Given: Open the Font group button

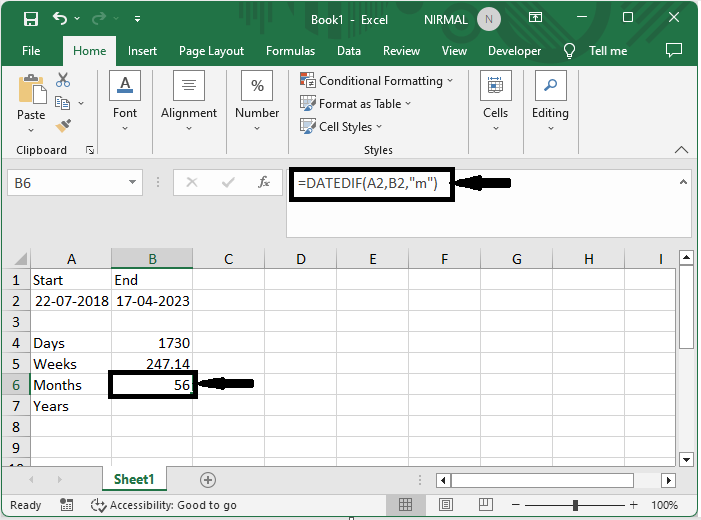Looking at the screenshot, I should (125, 101).
